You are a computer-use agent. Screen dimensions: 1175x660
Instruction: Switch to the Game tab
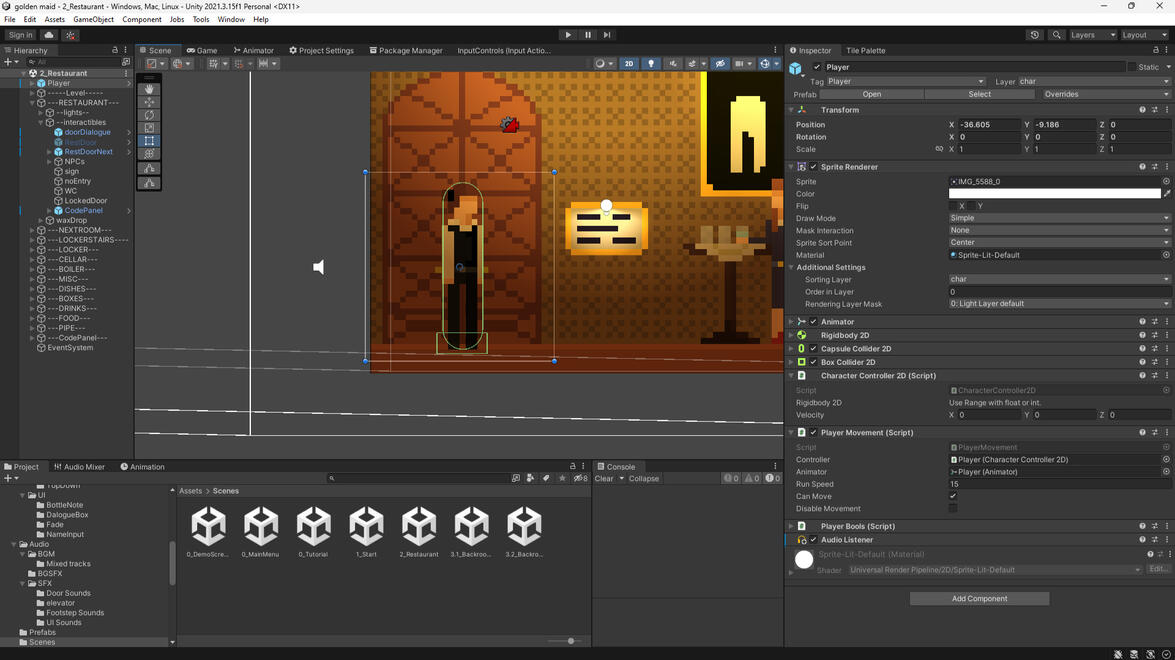tap(202, 50)
